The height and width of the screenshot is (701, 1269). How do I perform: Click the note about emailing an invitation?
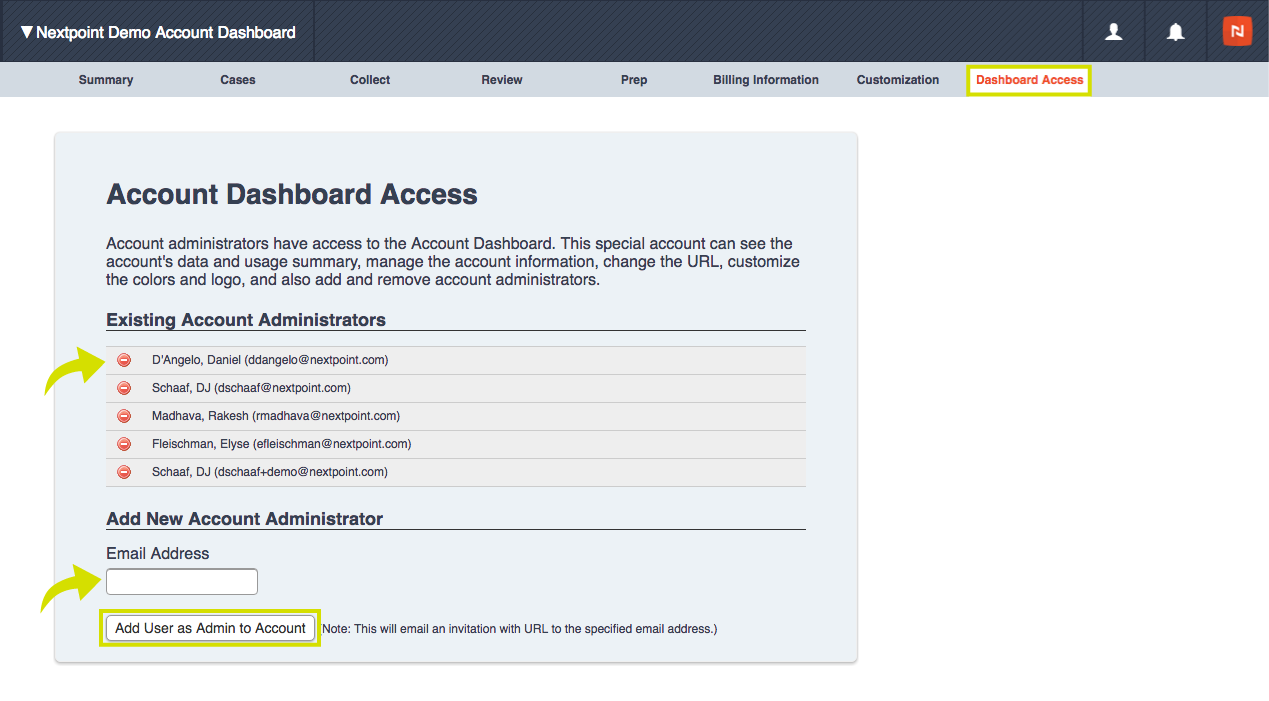click(x=520, y=629)
